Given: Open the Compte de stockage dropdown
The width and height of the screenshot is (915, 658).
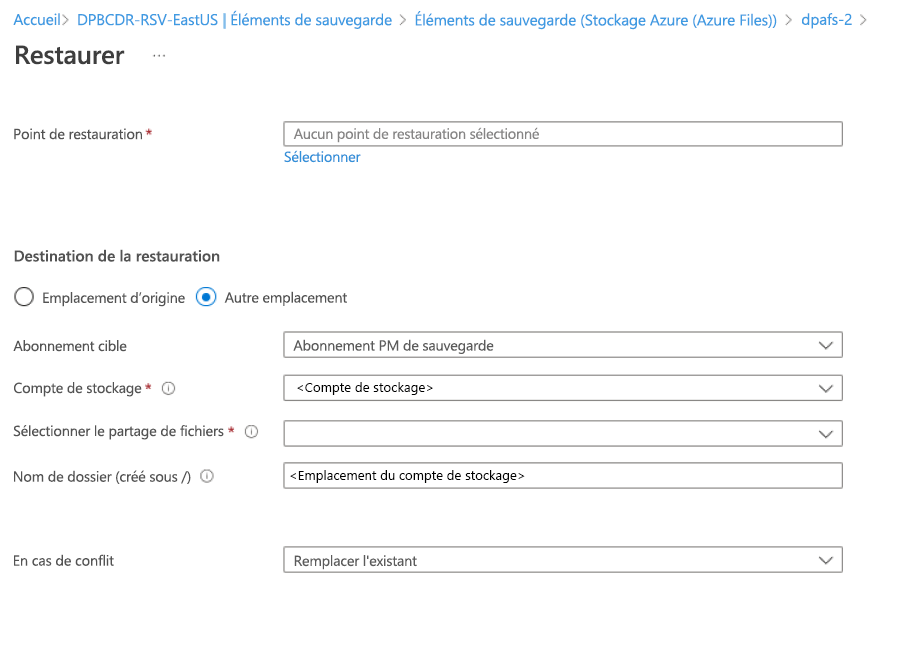Looking at the screenshot, I should click(562, 387).
